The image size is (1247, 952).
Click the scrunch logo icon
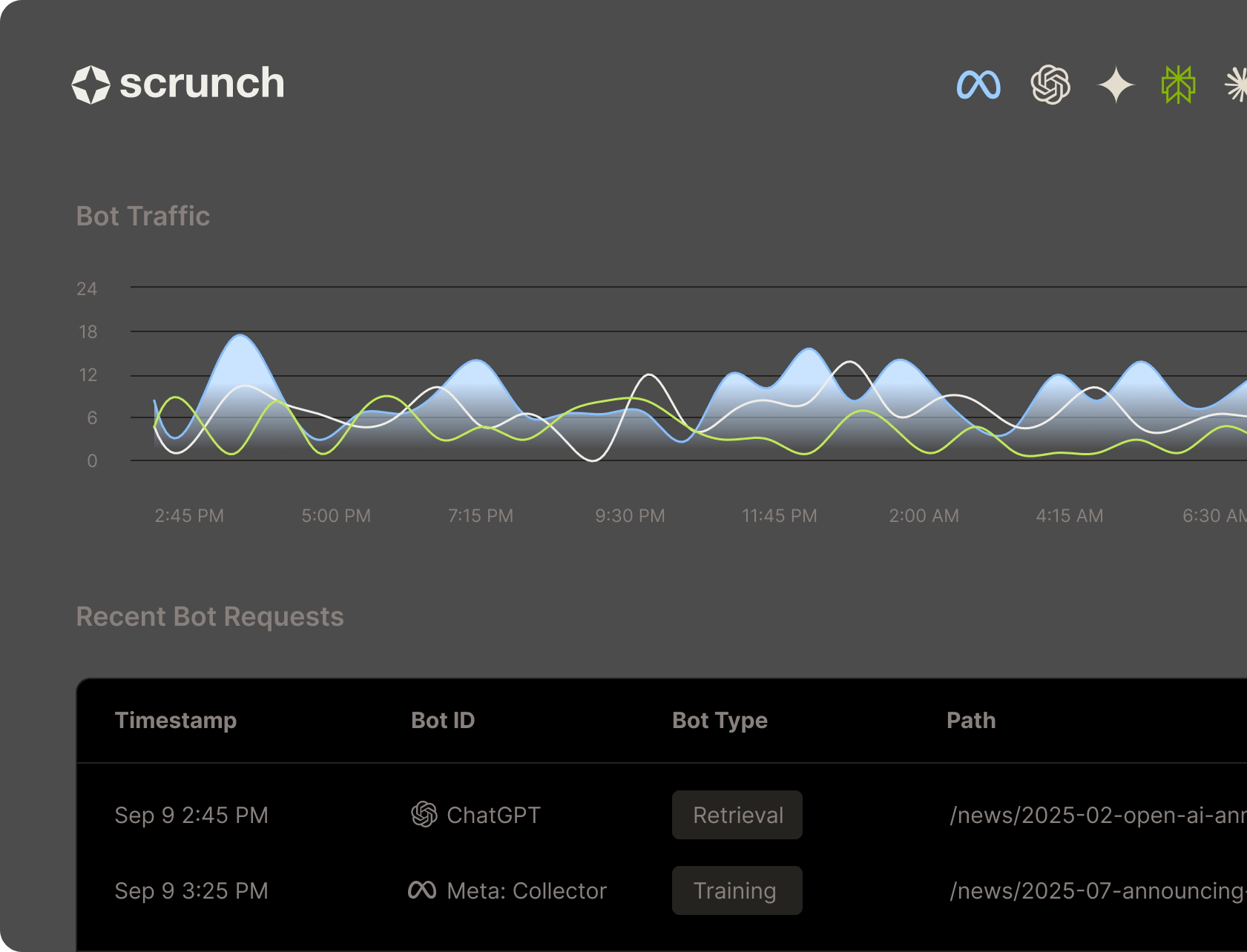91,84
